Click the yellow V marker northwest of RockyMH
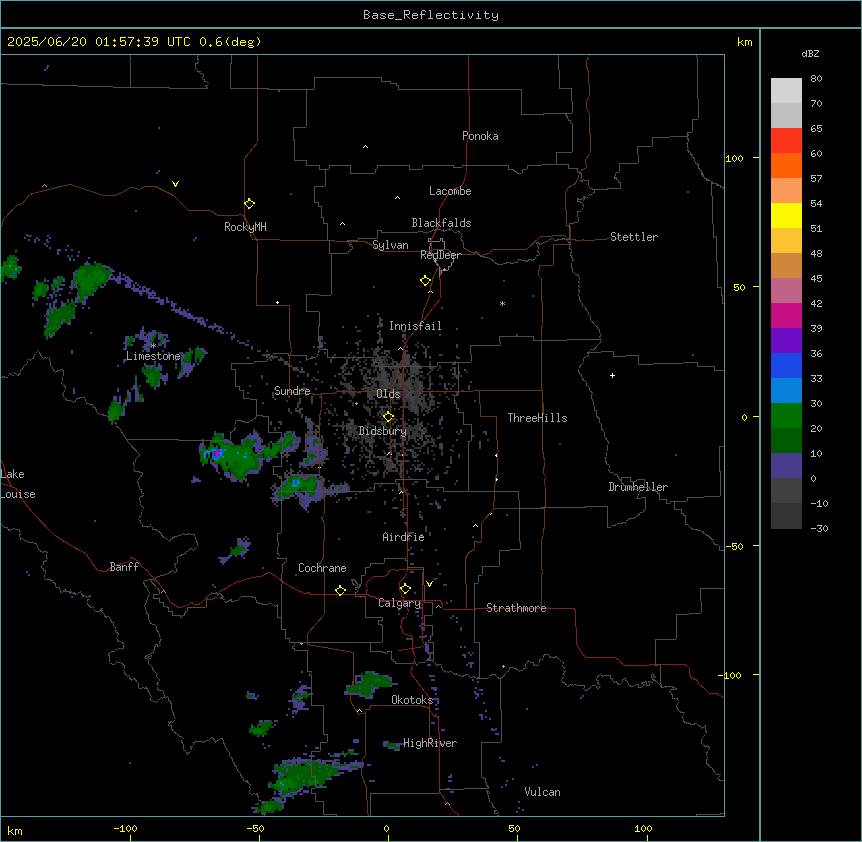862x842 pixels. pos(175,184)
